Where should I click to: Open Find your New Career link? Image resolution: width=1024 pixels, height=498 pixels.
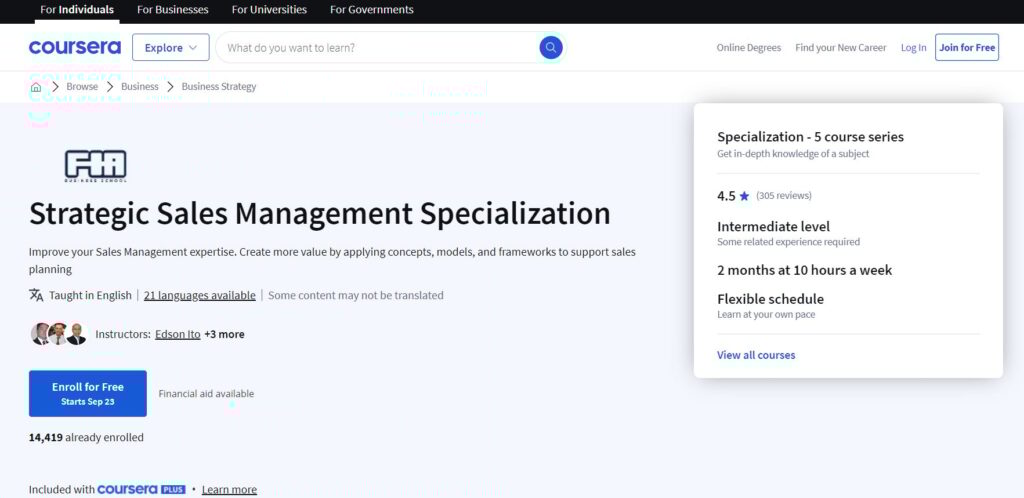click(x=840, y=48)
